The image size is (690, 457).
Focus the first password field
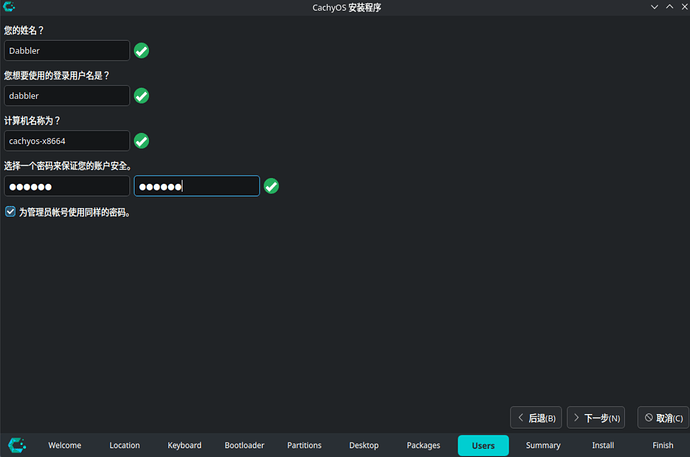click(67, 186)
